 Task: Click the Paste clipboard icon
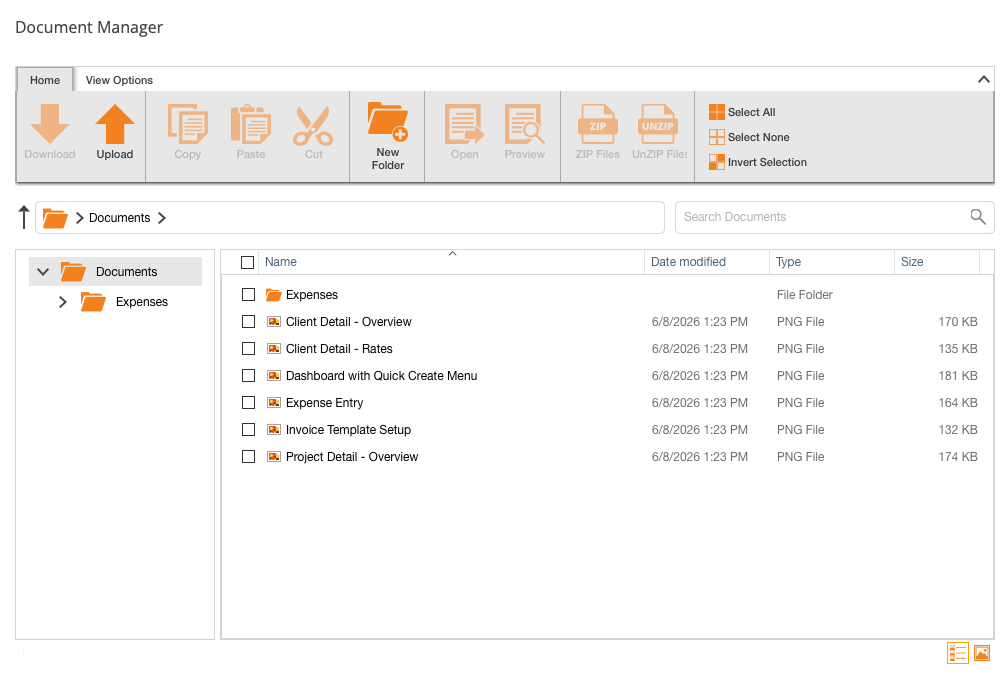pyautogui.click(x=251, y=124)
